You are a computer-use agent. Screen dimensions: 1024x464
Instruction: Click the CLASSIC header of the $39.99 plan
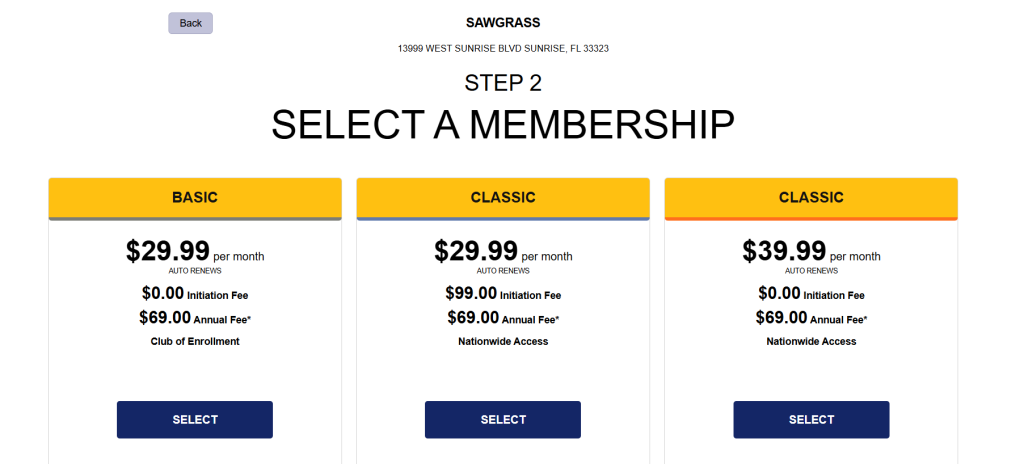click(811, 198)
